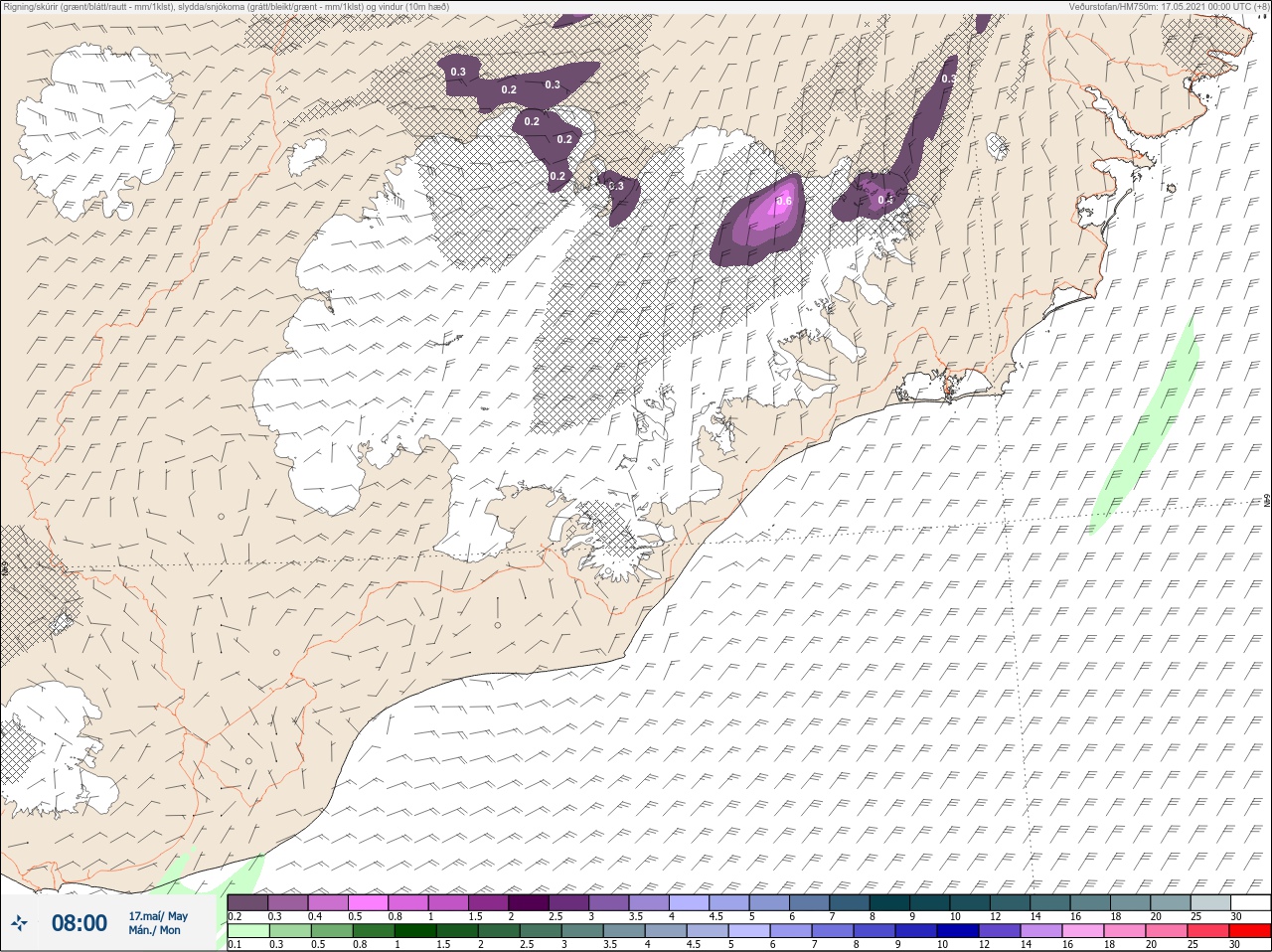Select the darkest purple 2 swatch in upper legend
Viewport: 1272px width, 952px height.
530,902
